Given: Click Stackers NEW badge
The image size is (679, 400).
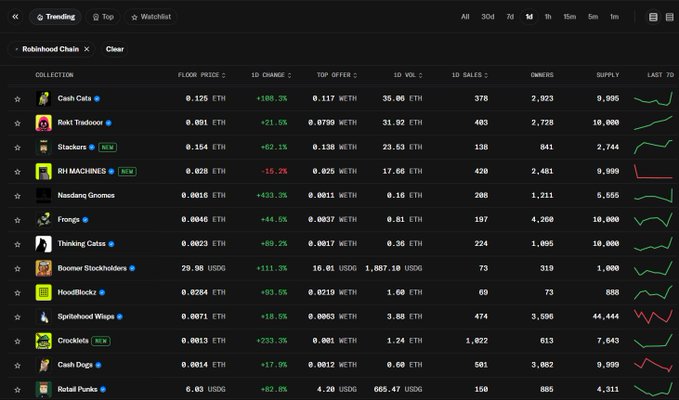Looking at the screenshot, I should (107, 147).
